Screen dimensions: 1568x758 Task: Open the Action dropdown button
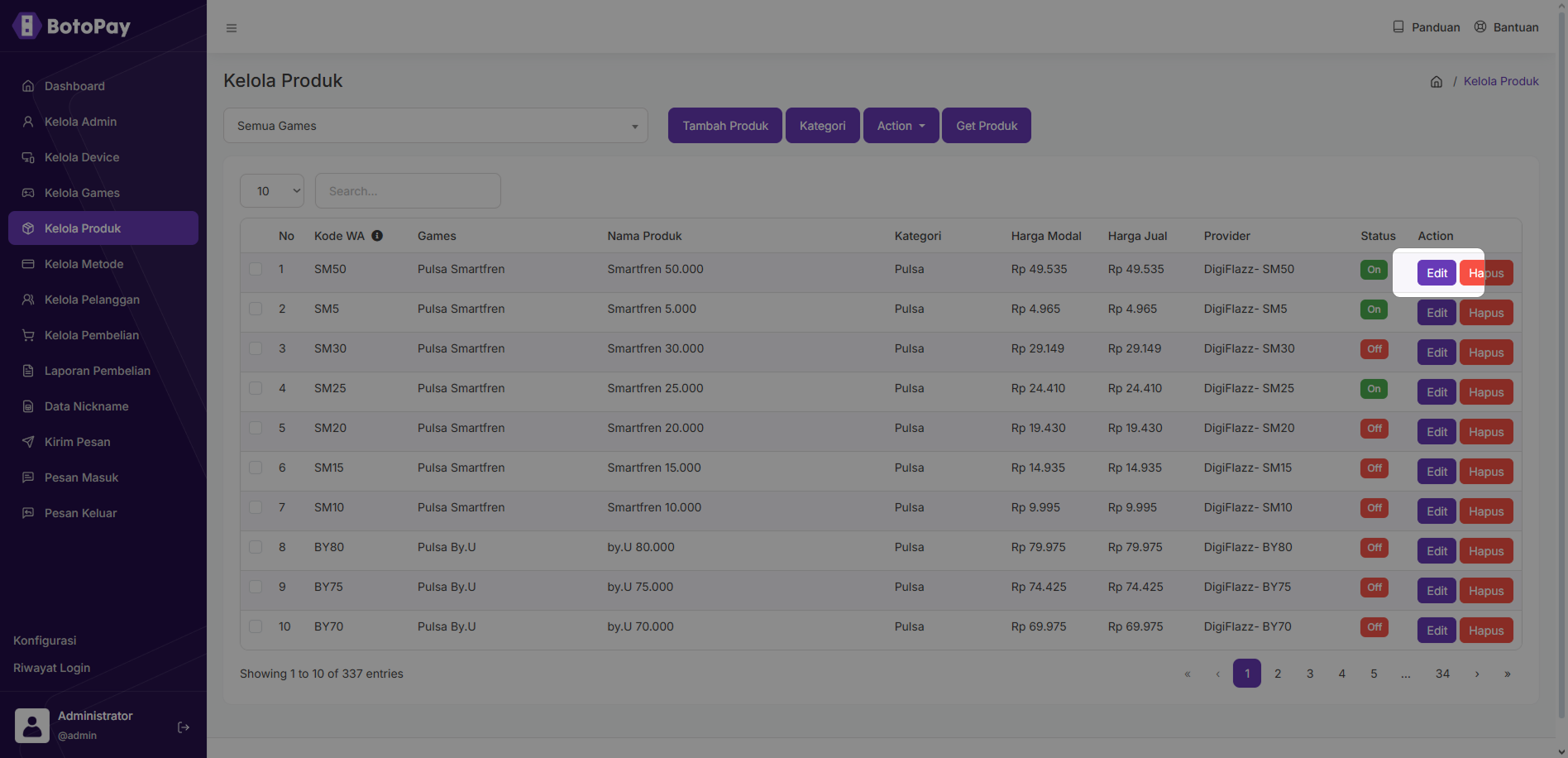click(x=901, y=126)
